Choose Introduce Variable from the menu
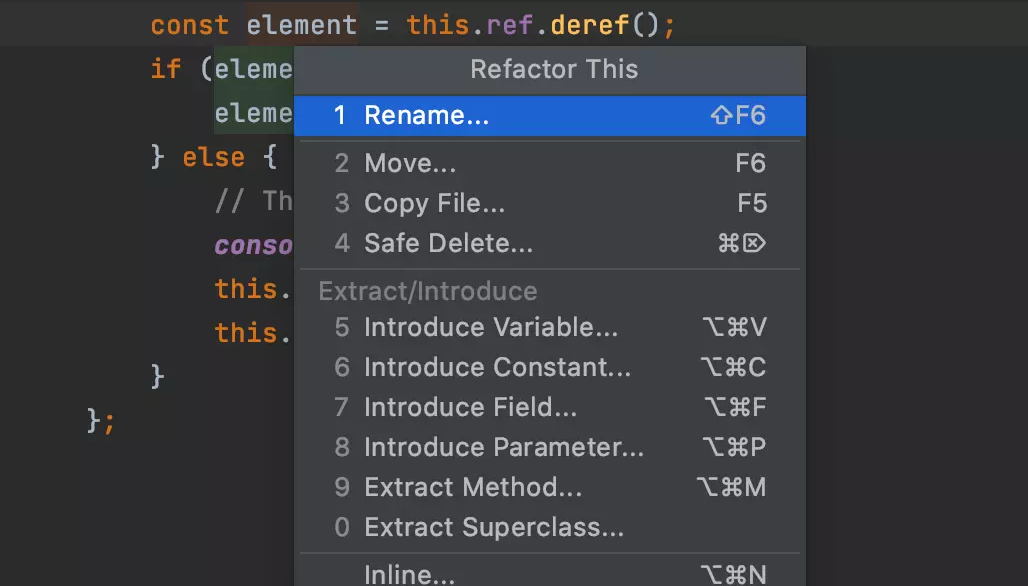 click(491, 327)
